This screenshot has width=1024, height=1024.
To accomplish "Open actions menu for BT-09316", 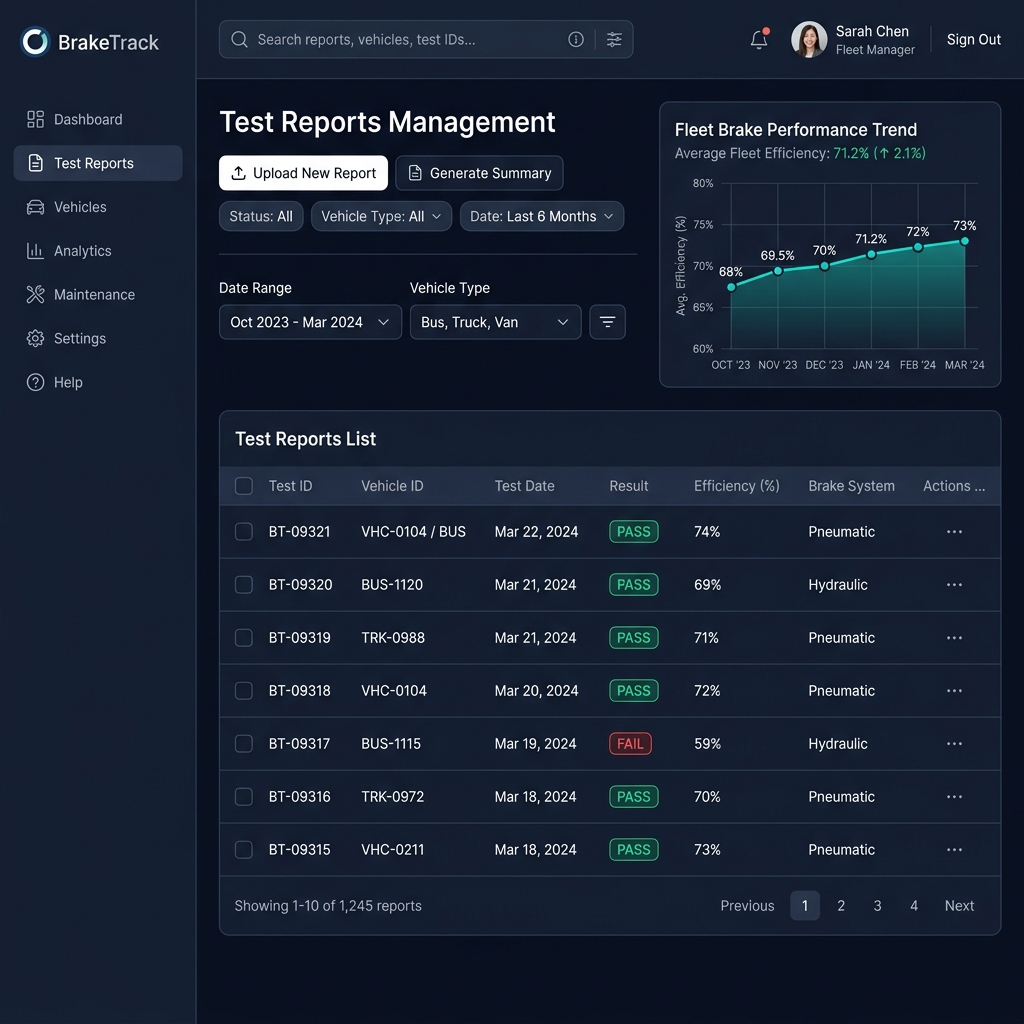I will 954,796.
